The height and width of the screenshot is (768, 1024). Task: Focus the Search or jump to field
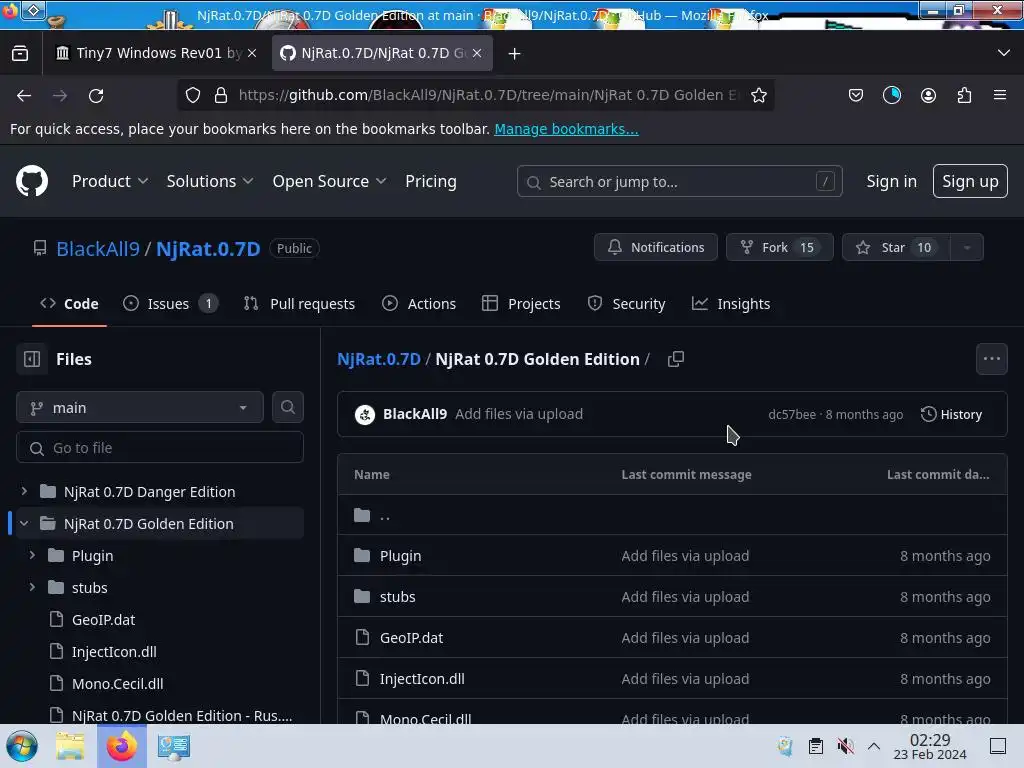point(679,182)
